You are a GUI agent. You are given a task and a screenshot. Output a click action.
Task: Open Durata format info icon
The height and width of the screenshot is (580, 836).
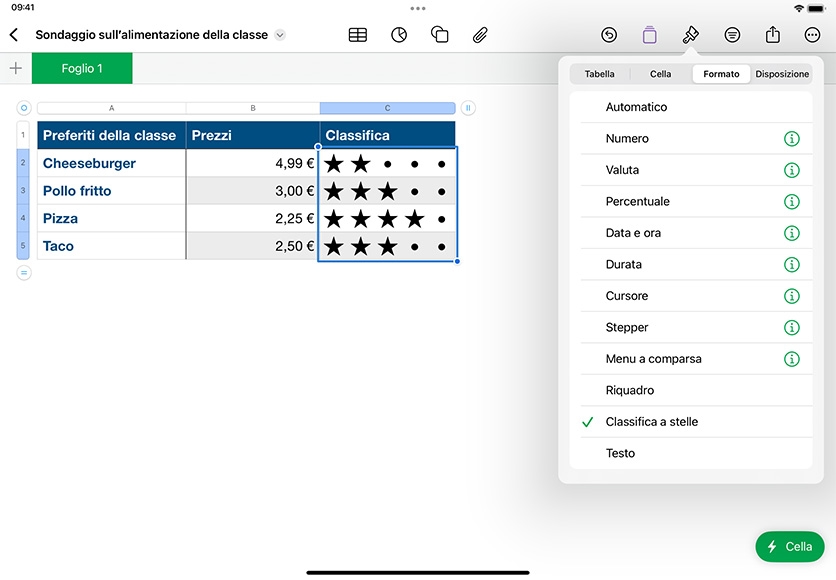point(792,264)
